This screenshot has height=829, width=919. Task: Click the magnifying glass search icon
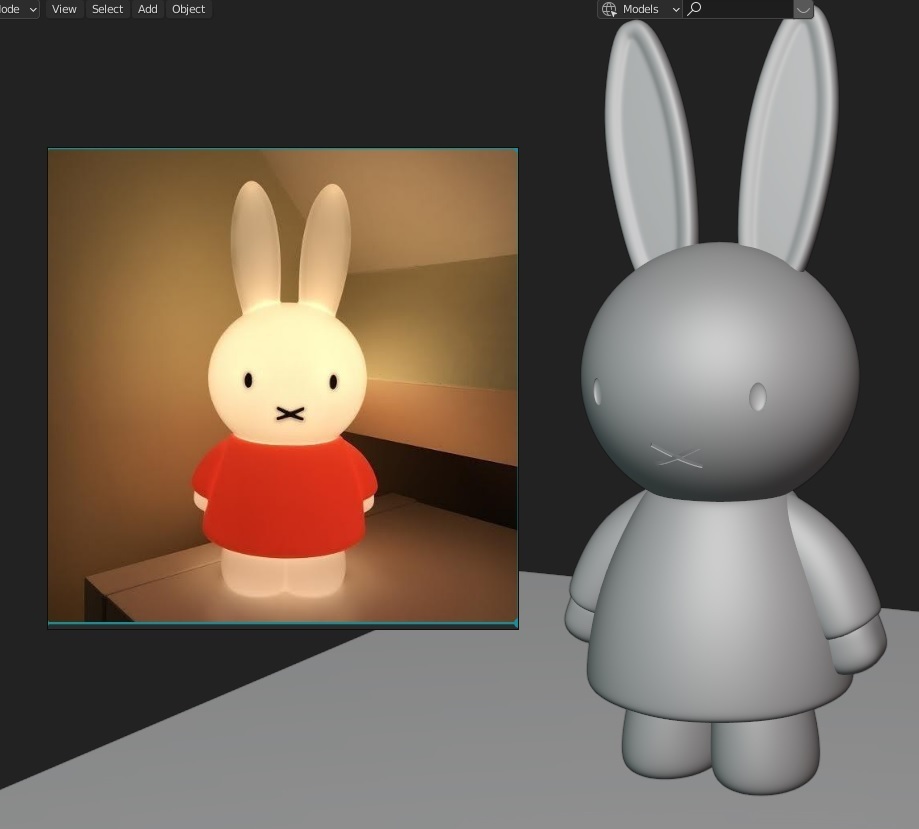[x=695, y=9]
